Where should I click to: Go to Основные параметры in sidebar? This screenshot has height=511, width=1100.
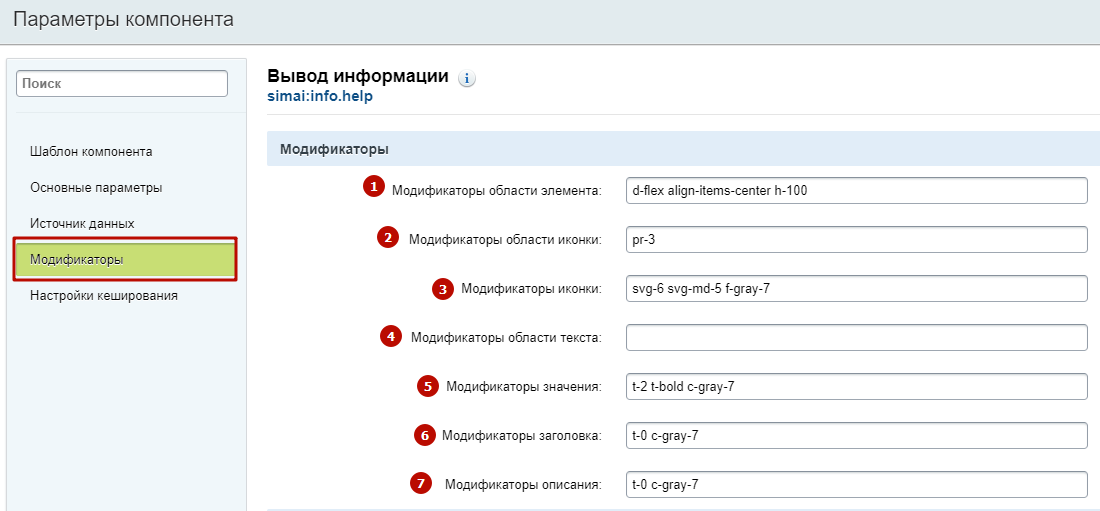pos(96,188)
